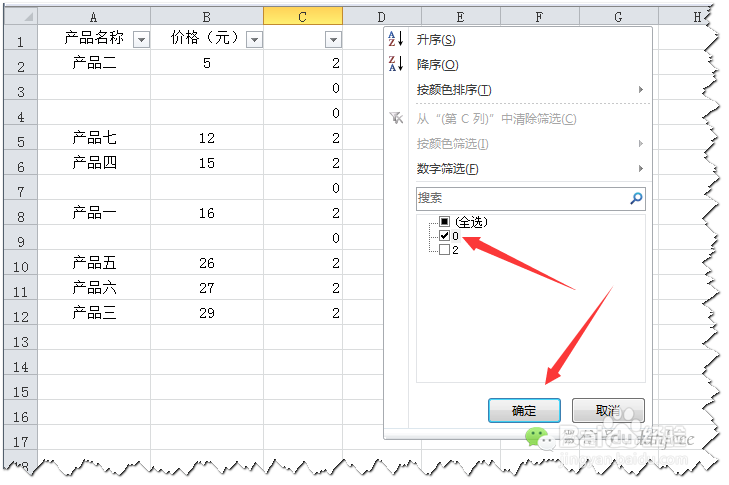Expand the 按颜色排序 submenu
The image size is (729, 485).
[641, 89]
